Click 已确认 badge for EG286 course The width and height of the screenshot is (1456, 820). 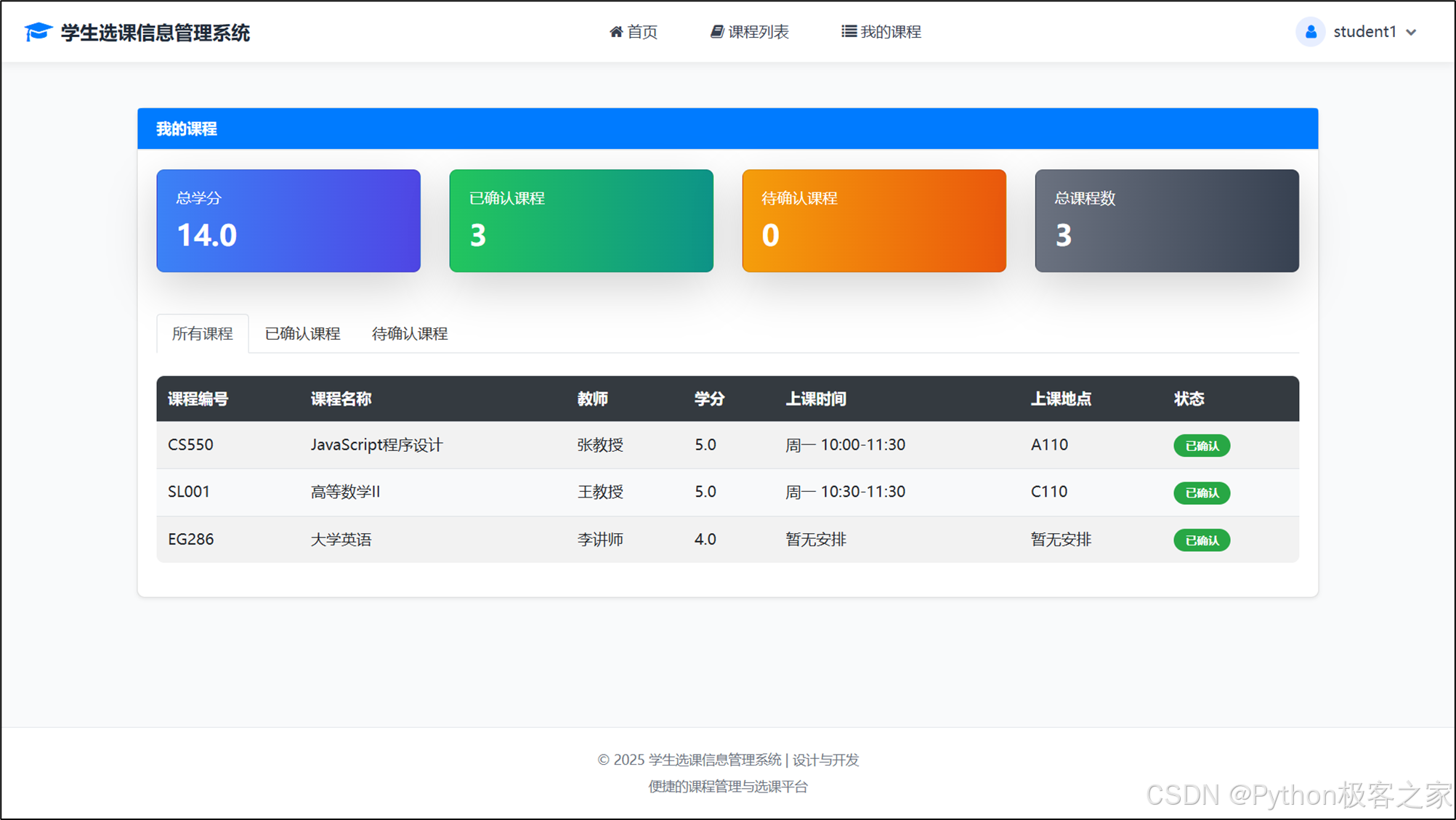point(1202,540)
